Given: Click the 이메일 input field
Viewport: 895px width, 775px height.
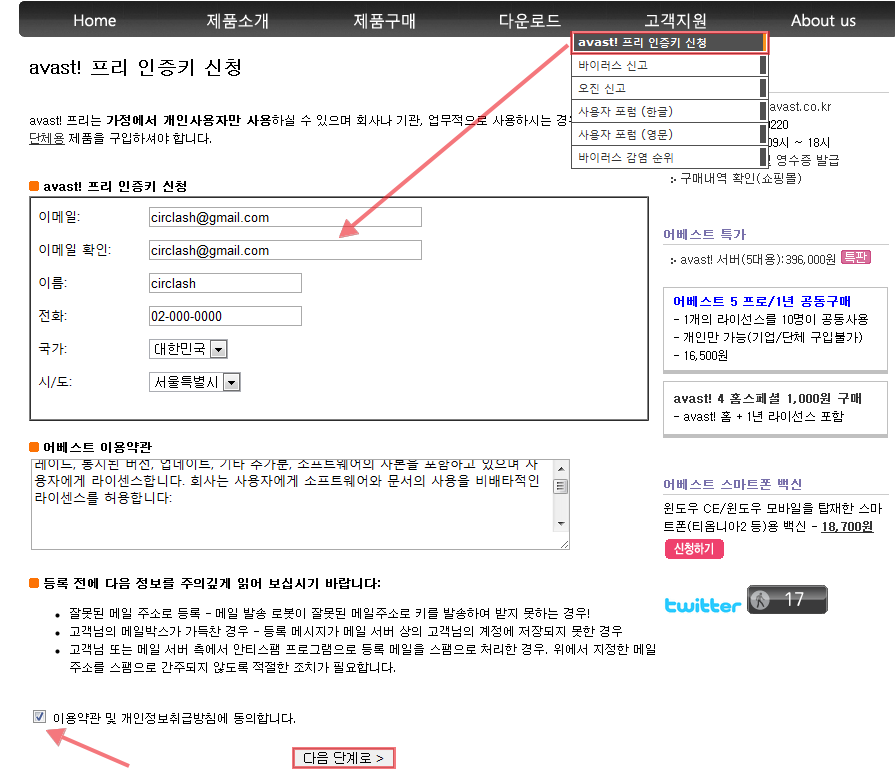Looking at the screenshot, I should coord(285,217).
